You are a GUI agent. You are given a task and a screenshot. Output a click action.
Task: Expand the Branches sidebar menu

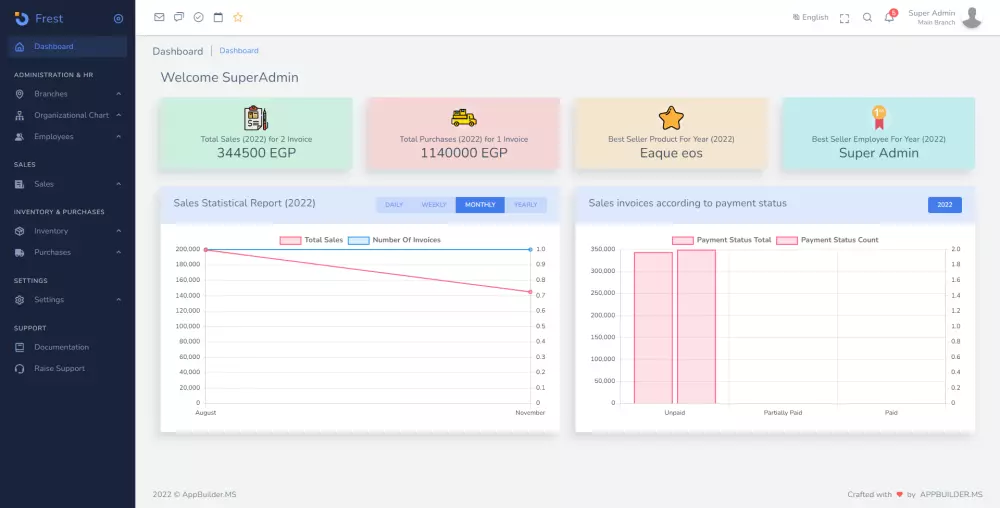(x=68, y=94)
